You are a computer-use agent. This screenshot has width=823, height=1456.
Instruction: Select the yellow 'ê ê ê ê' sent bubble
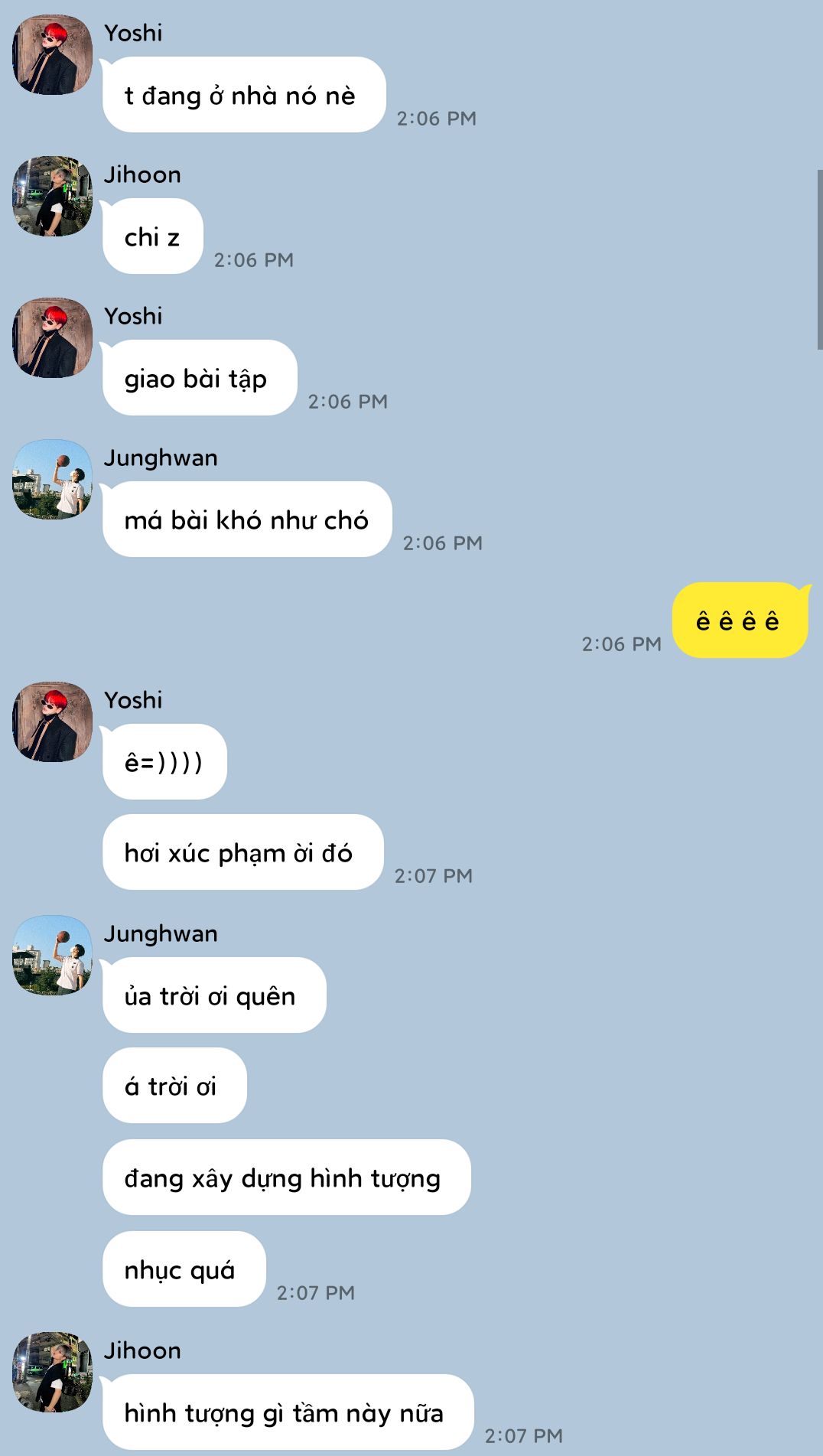(x=740, y=620)
